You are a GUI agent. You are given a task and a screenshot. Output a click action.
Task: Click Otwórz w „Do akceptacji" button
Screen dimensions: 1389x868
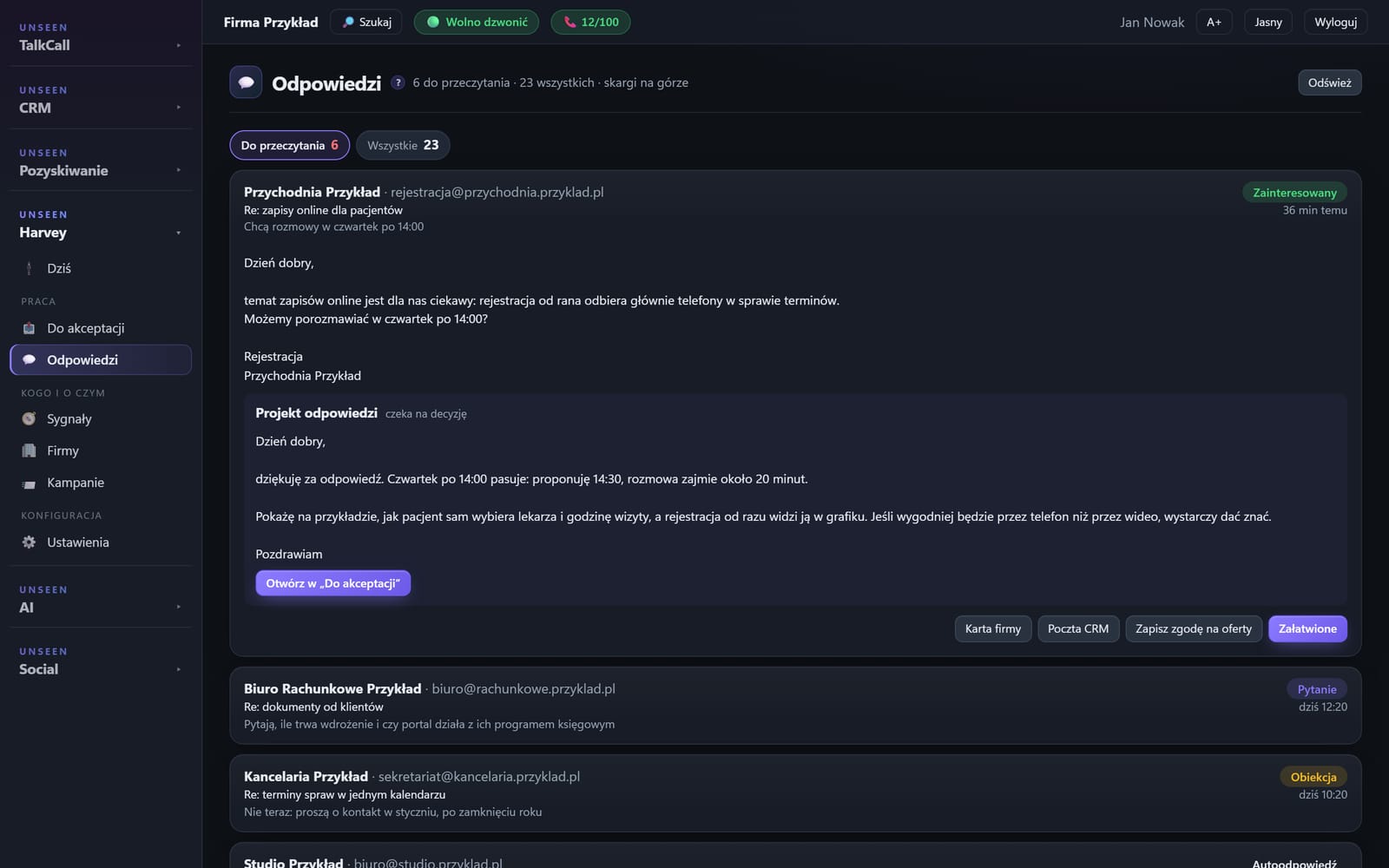pyautogui.click(x=332, y=583)
